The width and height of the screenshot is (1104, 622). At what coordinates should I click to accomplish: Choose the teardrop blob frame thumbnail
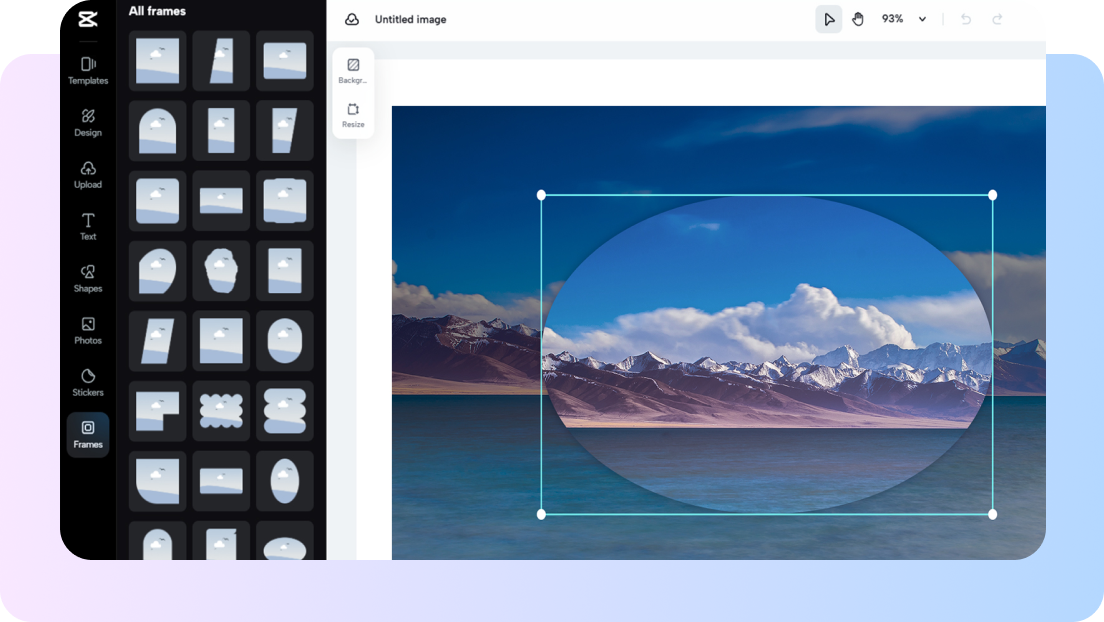(x=158, y=270)
